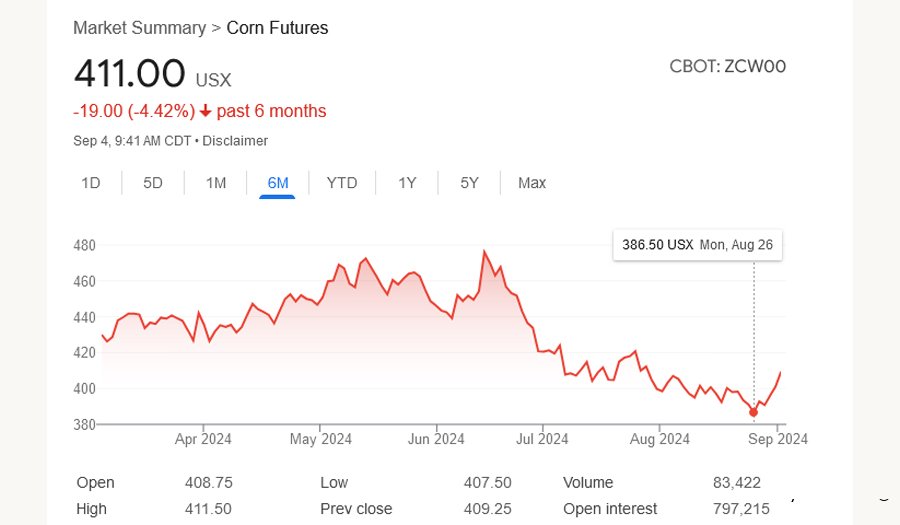Switch chart to YTD view
The image size is (900, 525).
tap(342, 183)
